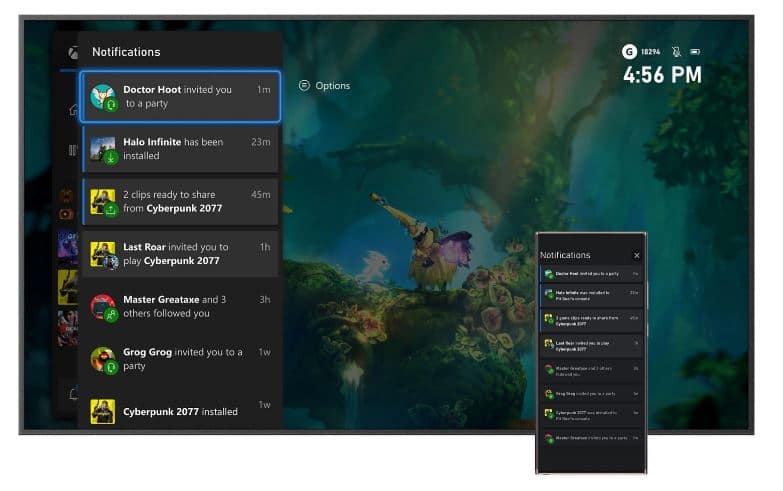Open 'Grog Grog invited you to a party'
This screenshot has width=783, height=491.
[180, 359]
